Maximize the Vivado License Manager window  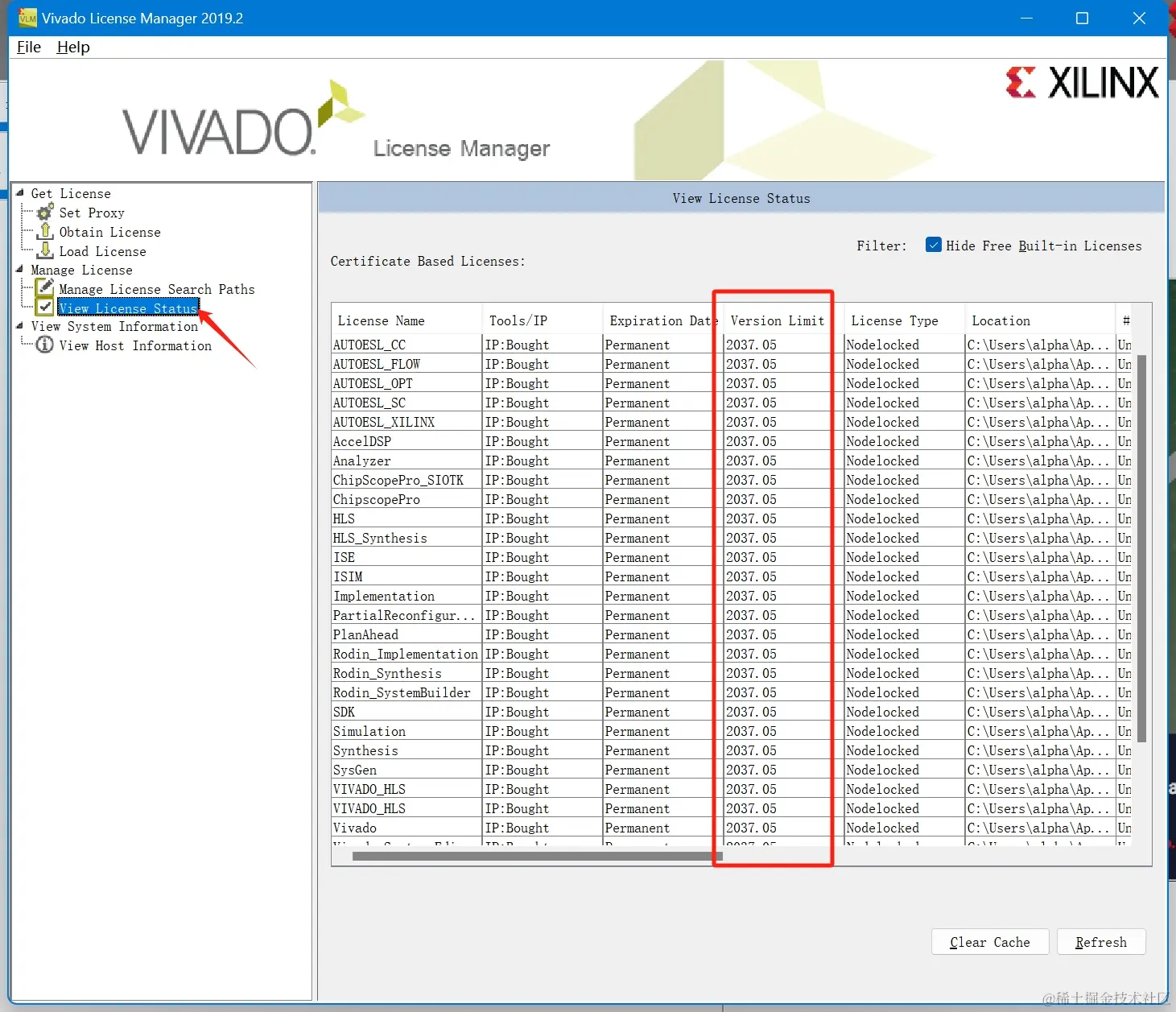pyautogui.click(x=1082, y=18)
